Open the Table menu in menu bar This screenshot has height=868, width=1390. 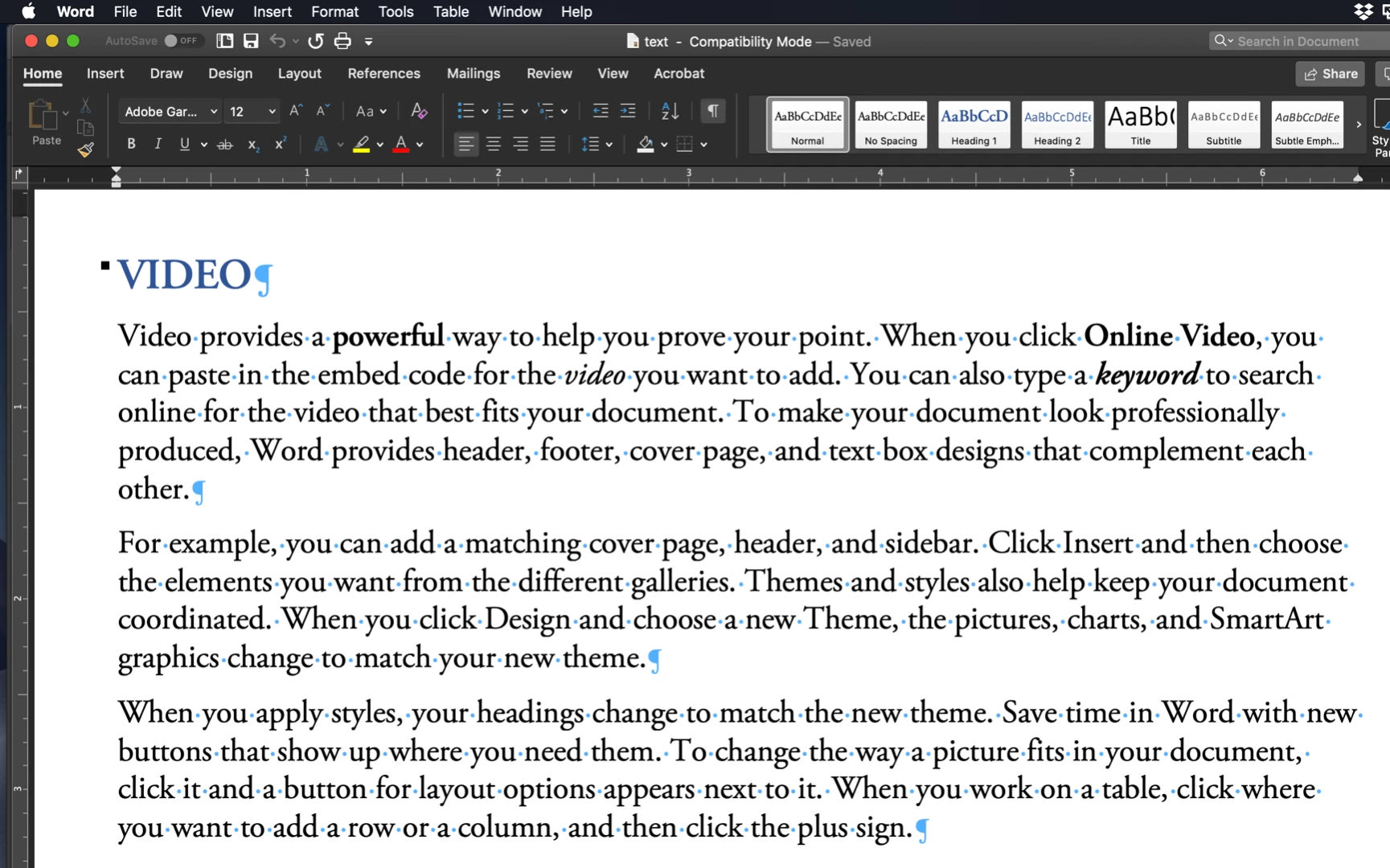[450, 11]
